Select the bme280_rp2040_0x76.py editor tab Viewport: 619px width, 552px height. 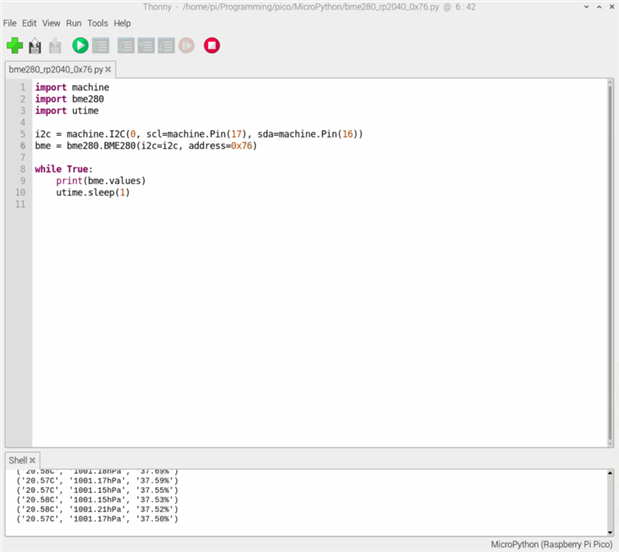[x=56, y=70]
